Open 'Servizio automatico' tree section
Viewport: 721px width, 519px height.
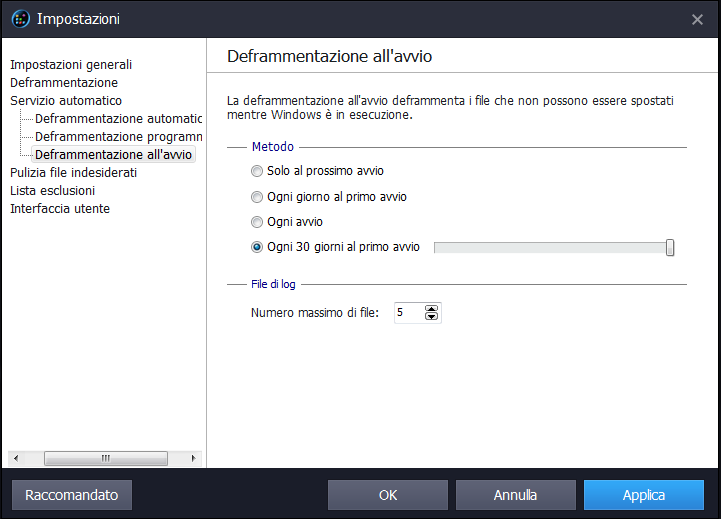coord(66,101)
